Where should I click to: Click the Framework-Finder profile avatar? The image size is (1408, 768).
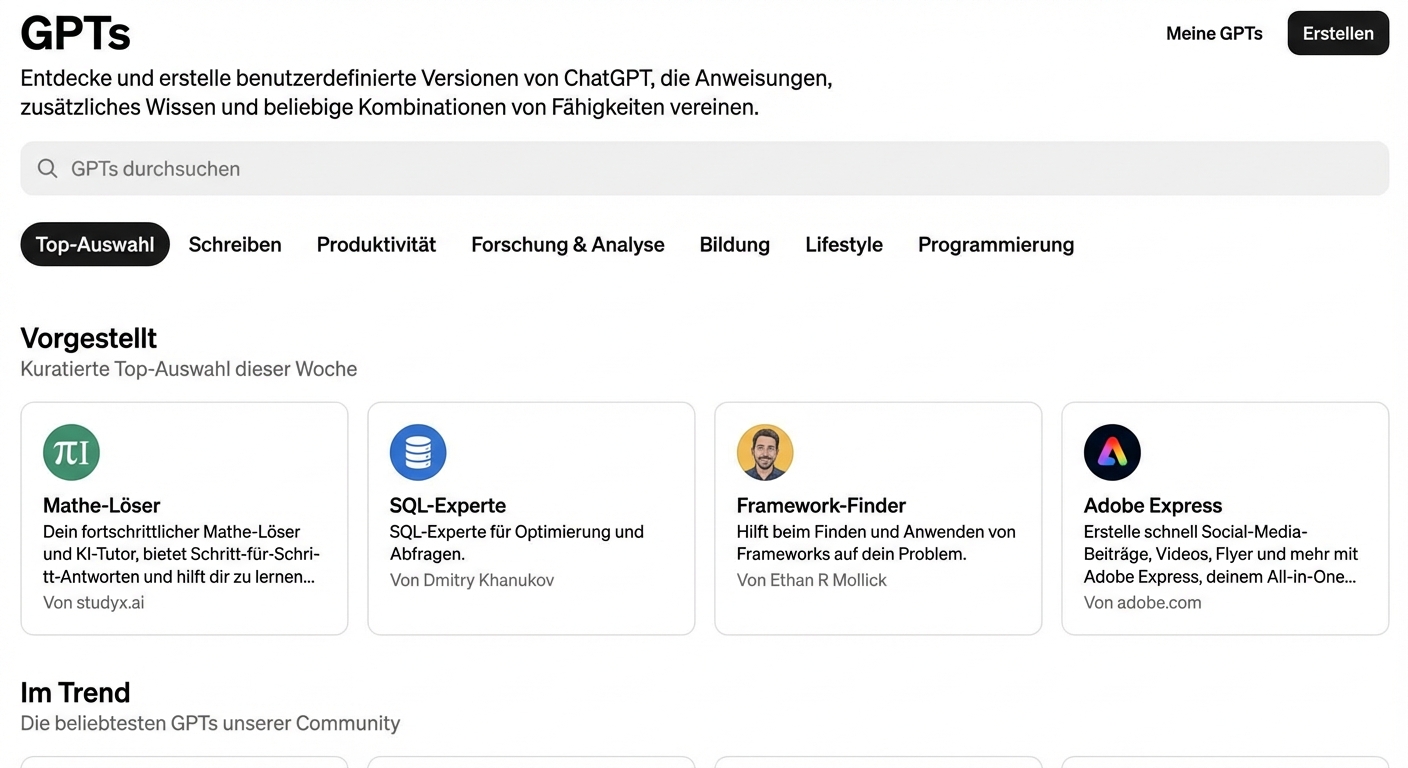(765, 452)
